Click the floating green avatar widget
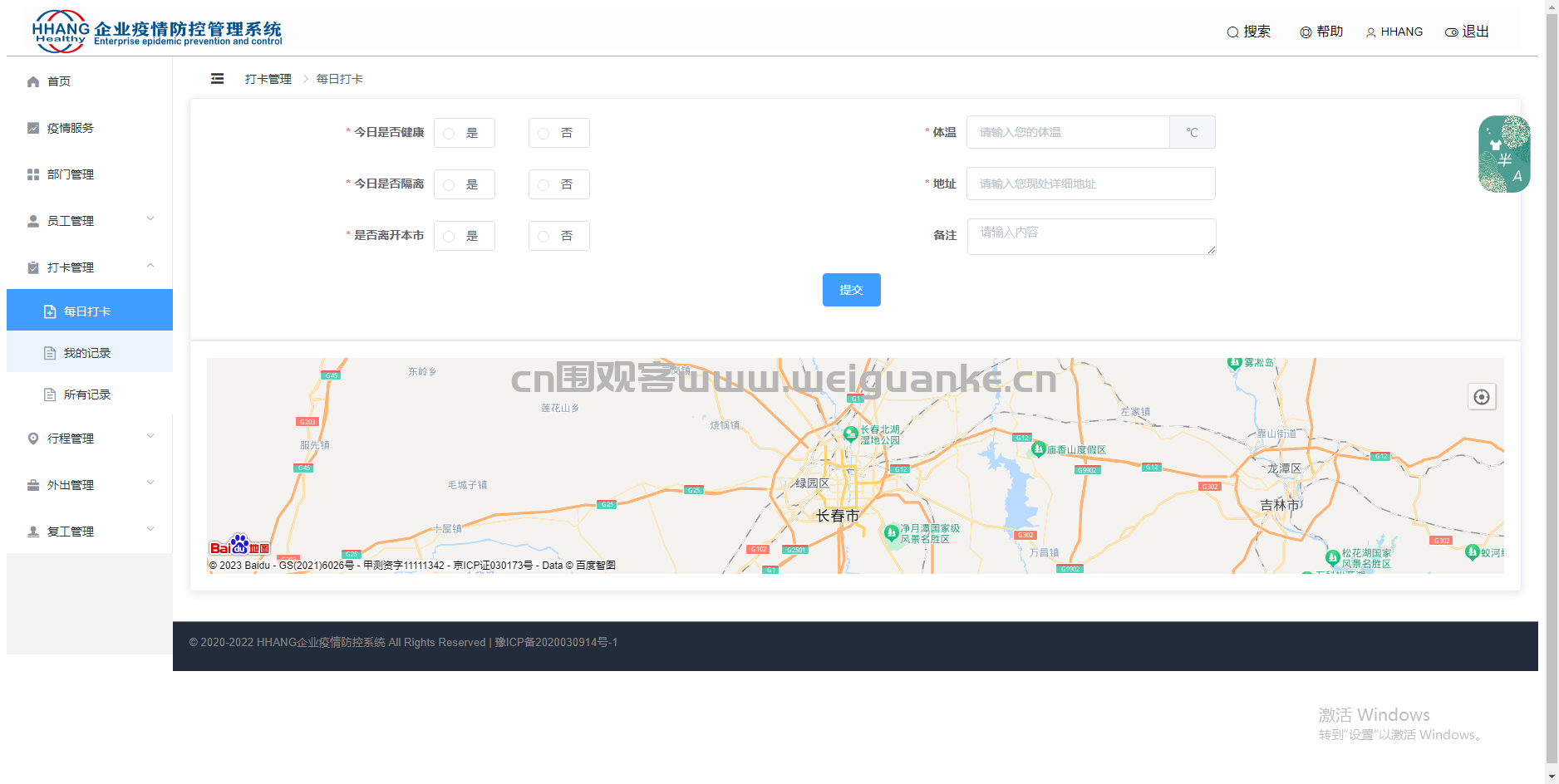 pyautogui.click(x=1504, y=154)
